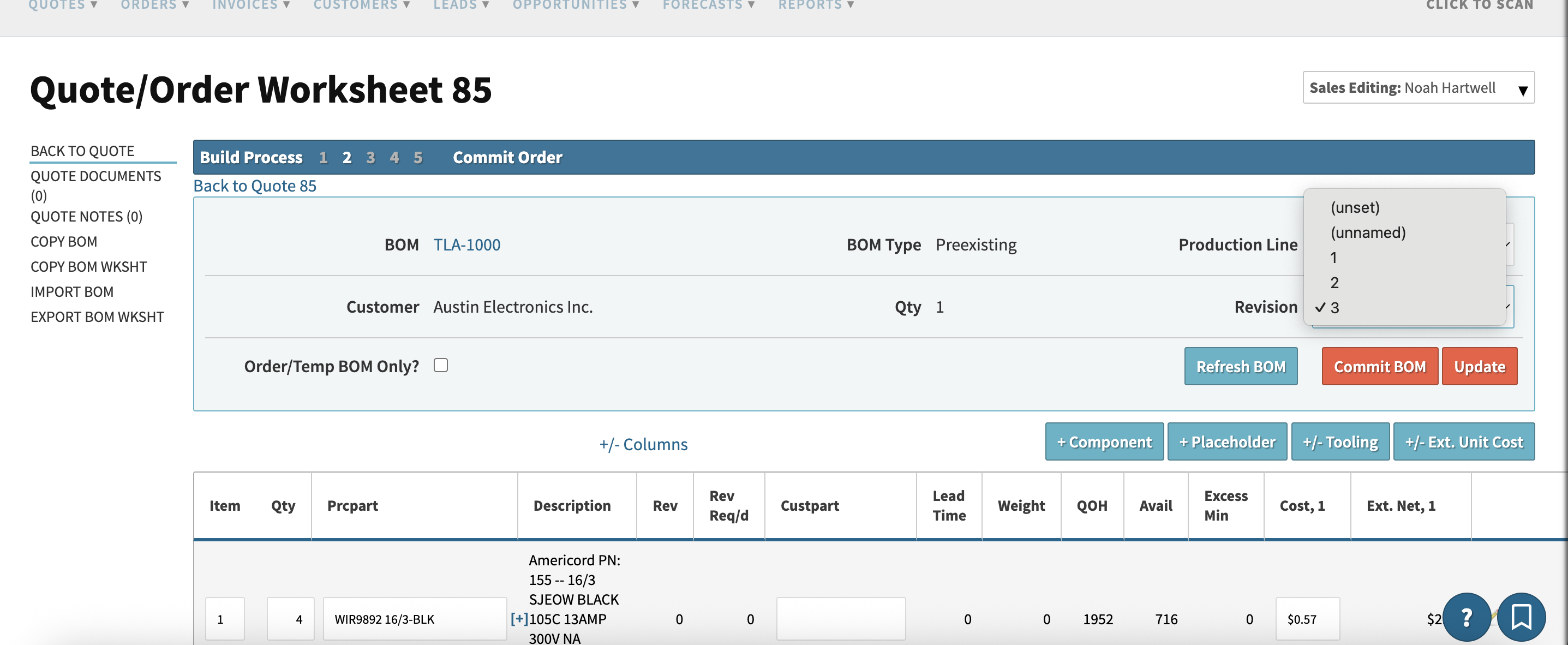This screenshot has height=645, width=1568.
Task: Toggle +/- Columns link
Action: [643, 445]
